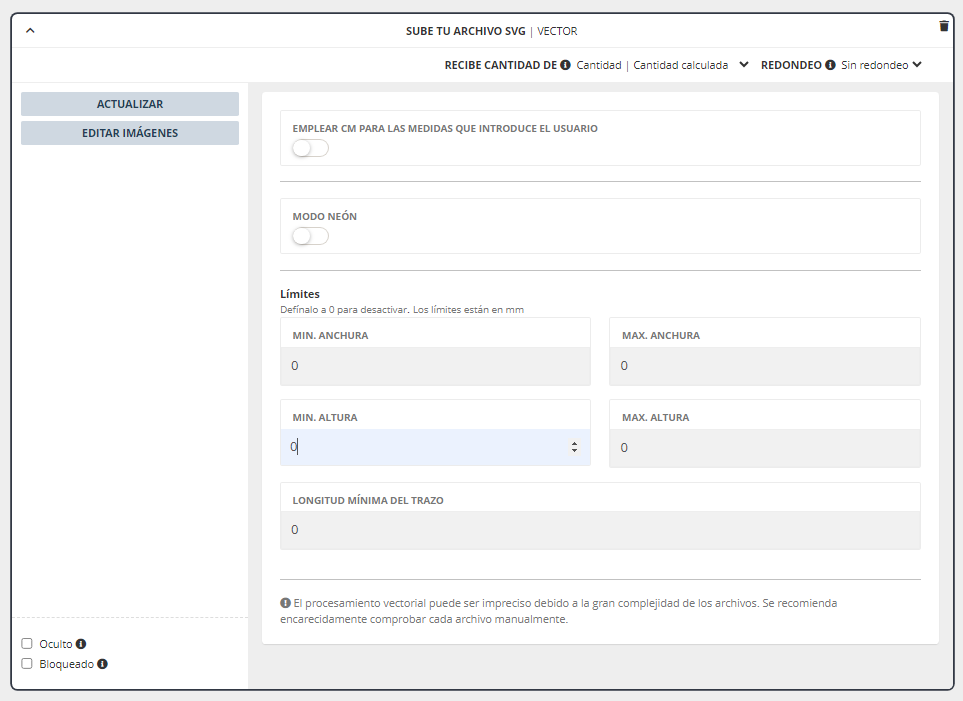Click the Longitud mínima del trazo field

click(x=600, y=530)
